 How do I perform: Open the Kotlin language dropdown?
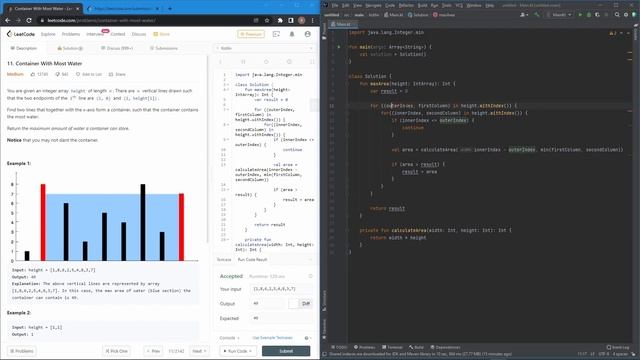[x=264, y=48]
